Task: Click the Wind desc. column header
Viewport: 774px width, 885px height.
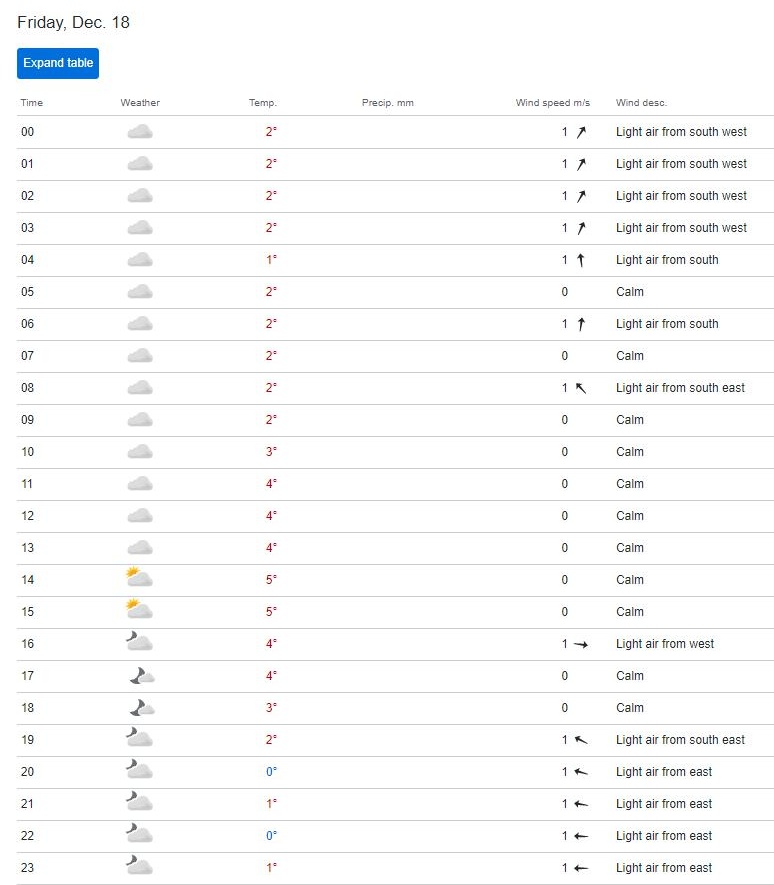Action: tap(641, 103)
